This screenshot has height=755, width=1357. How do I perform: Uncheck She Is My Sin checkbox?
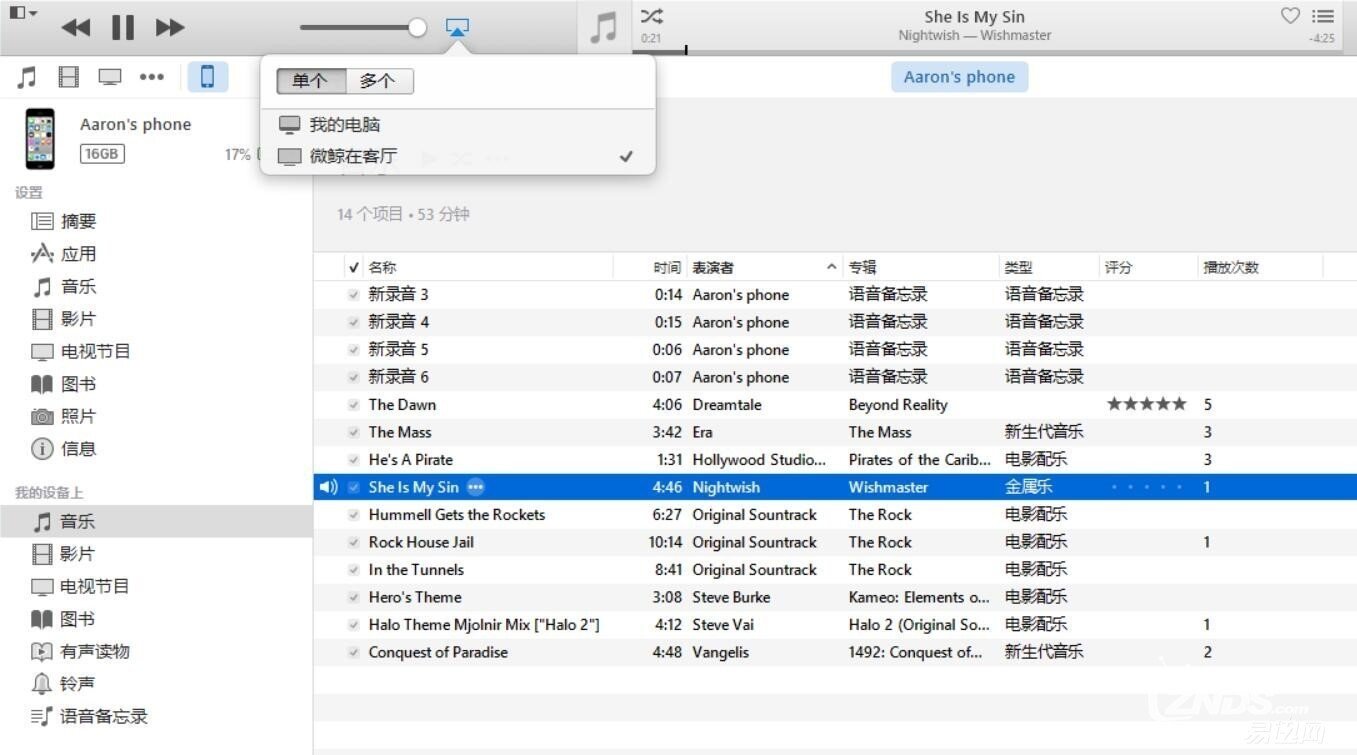(x=354, y=487)
